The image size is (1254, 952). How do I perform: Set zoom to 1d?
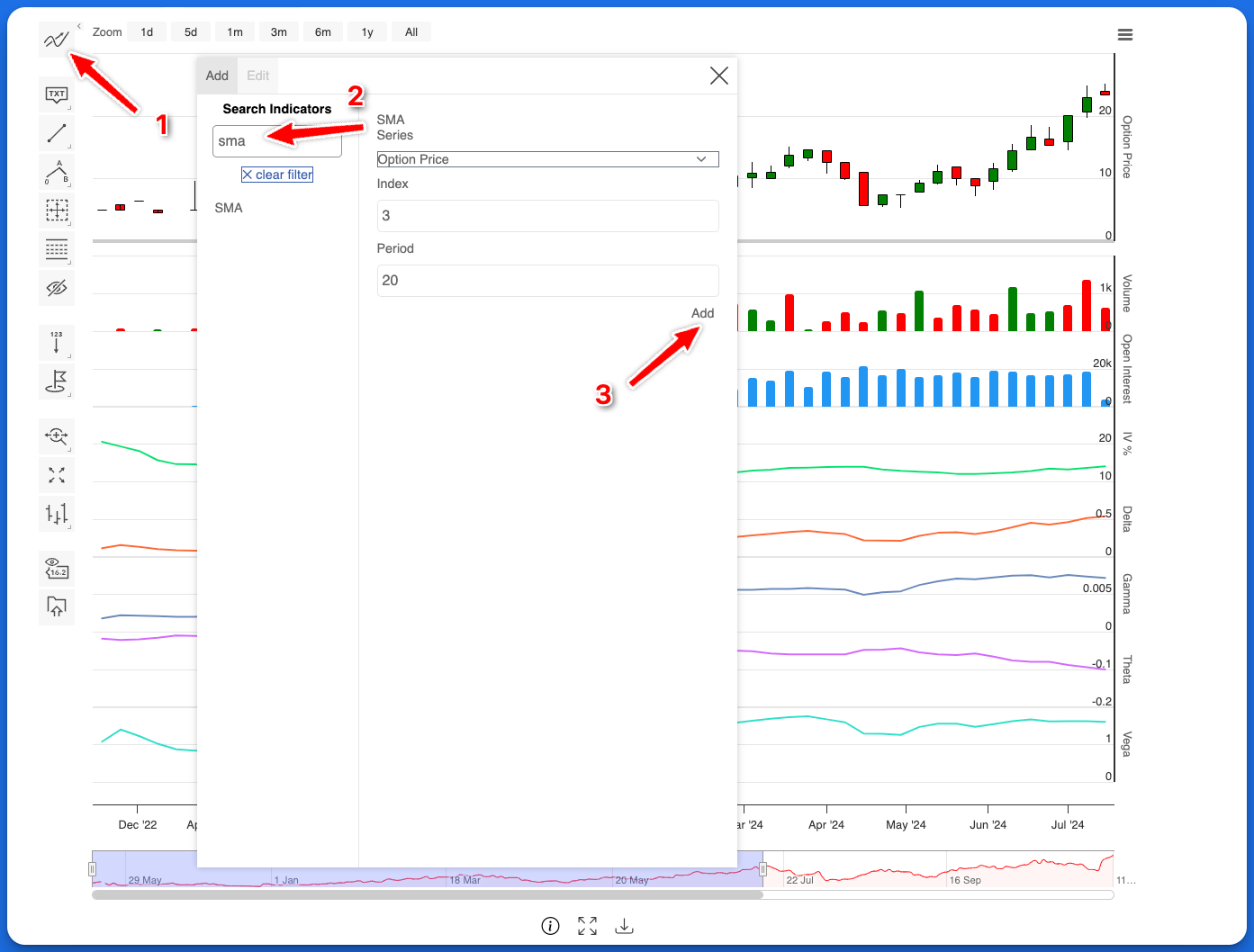click(147, 32)
